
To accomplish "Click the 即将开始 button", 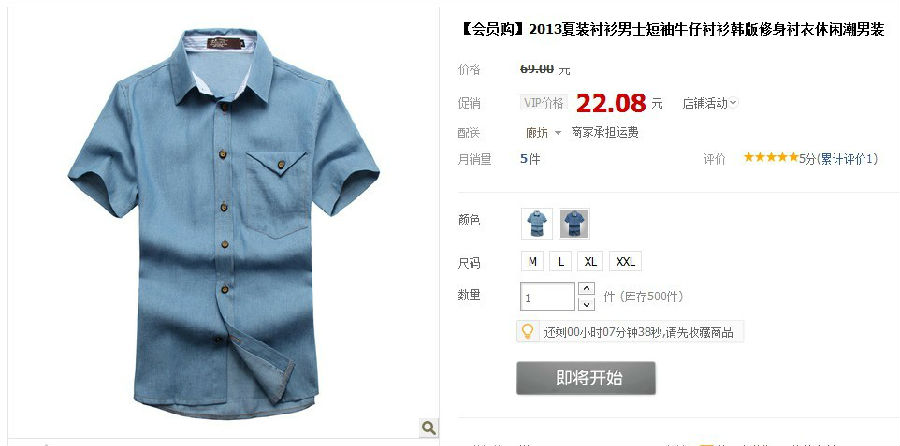I will (x=585, y=378).
